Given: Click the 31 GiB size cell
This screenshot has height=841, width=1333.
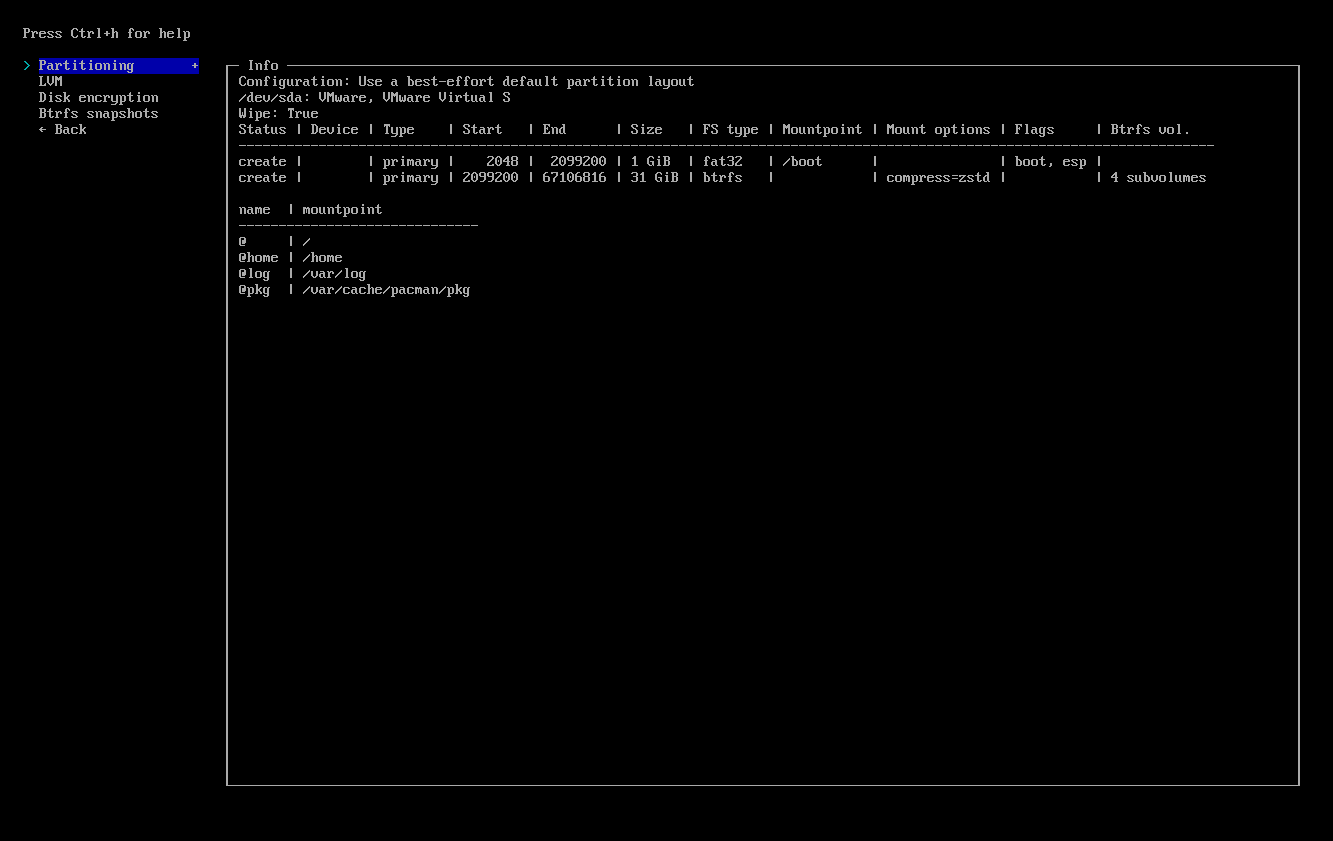Looking at the screenshot, I should pos(654,177).
